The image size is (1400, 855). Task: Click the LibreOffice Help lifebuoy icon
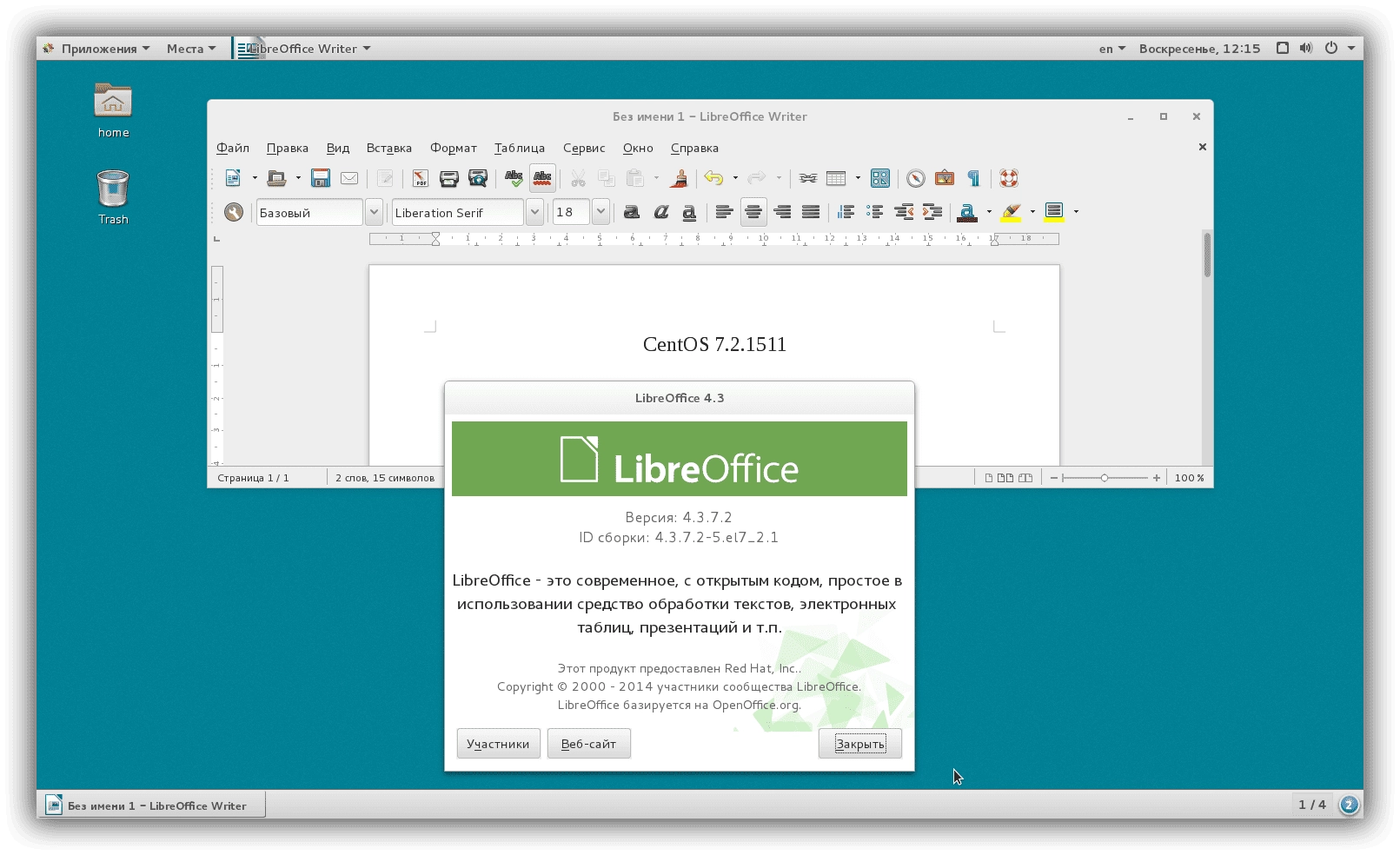[x=1009, y=178]
